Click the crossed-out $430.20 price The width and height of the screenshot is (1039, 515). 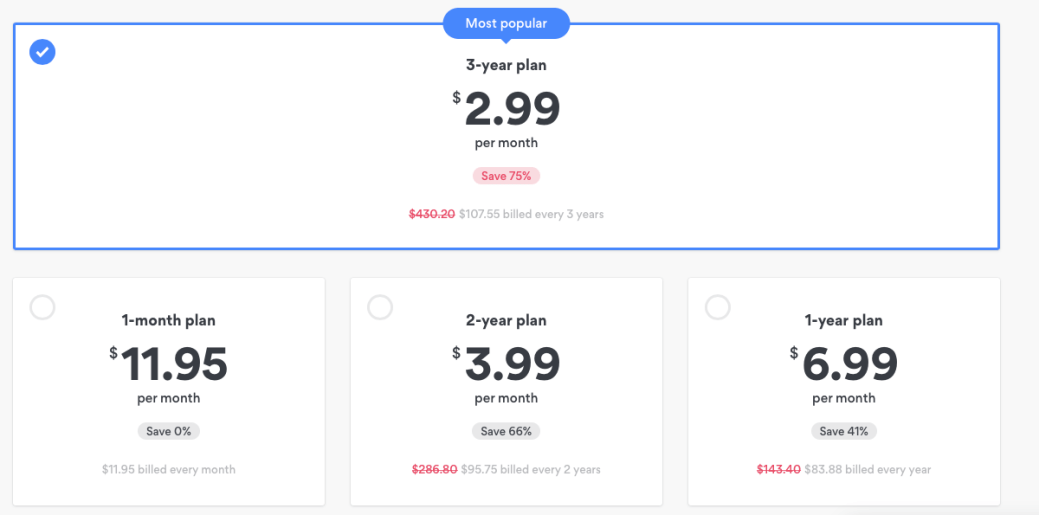pyautogui.click(x=432, y=214)
